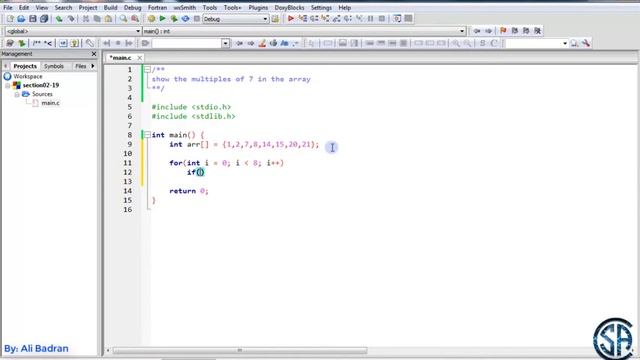Open Find with the magnifier icon
This screenshot has width=640, height=360.
point(123,19)
